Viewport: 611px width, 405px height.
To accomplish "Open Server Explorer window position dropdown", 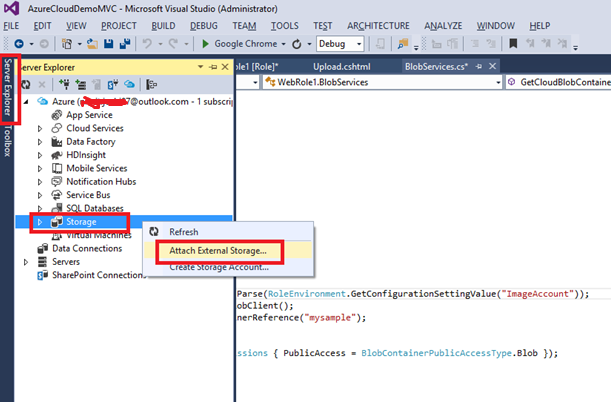I will tap(200, 67).
